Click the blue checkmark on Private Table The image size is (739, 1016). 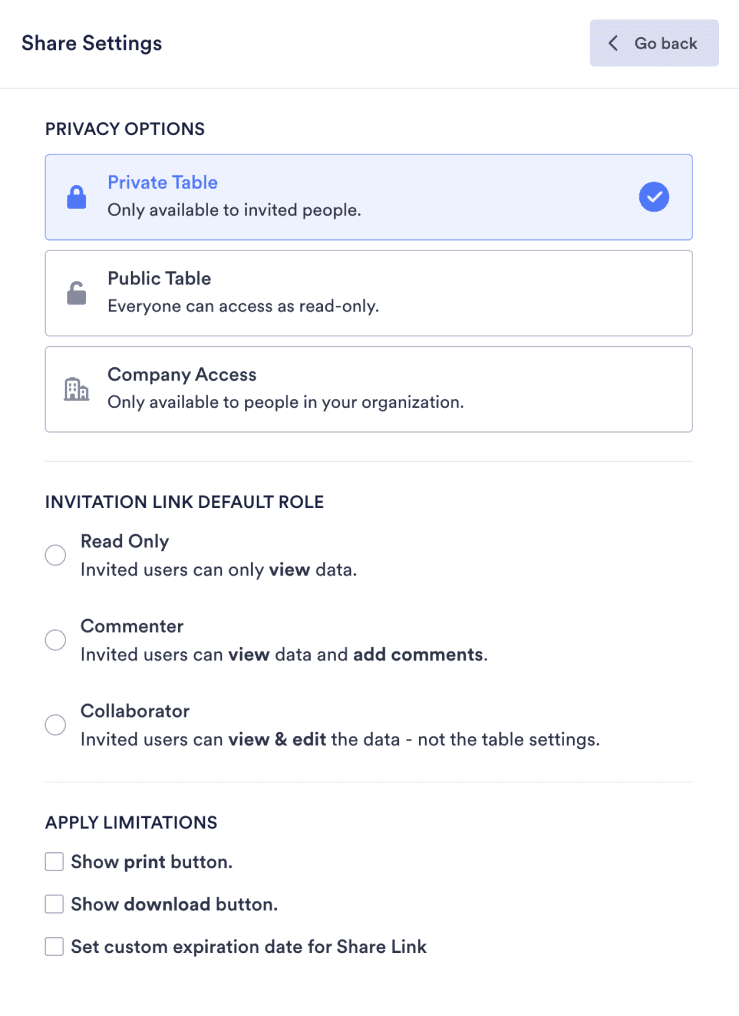click(x=654, y=197)
